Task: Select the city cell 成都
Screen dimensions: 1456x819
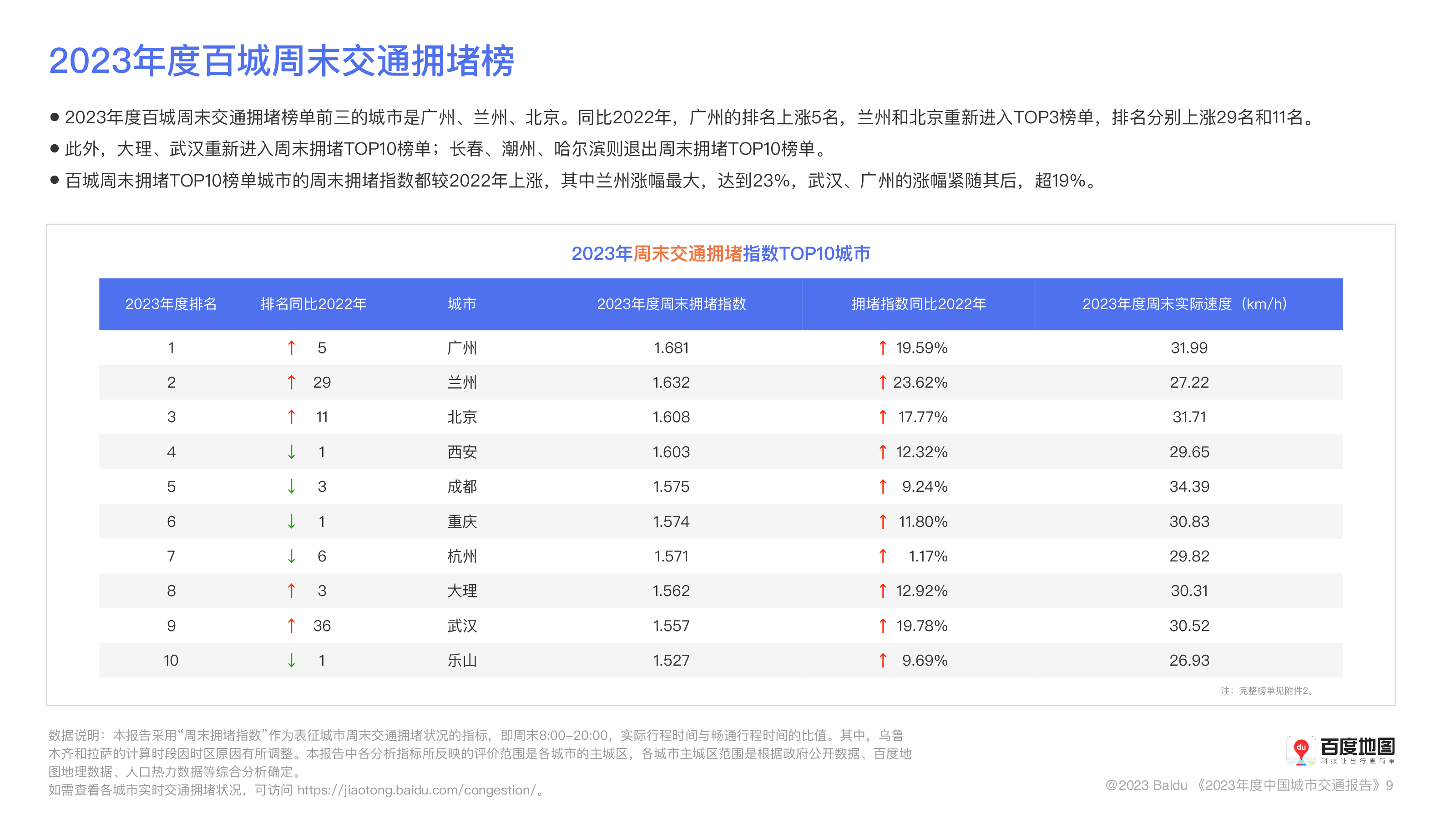Action: (462, 487)
